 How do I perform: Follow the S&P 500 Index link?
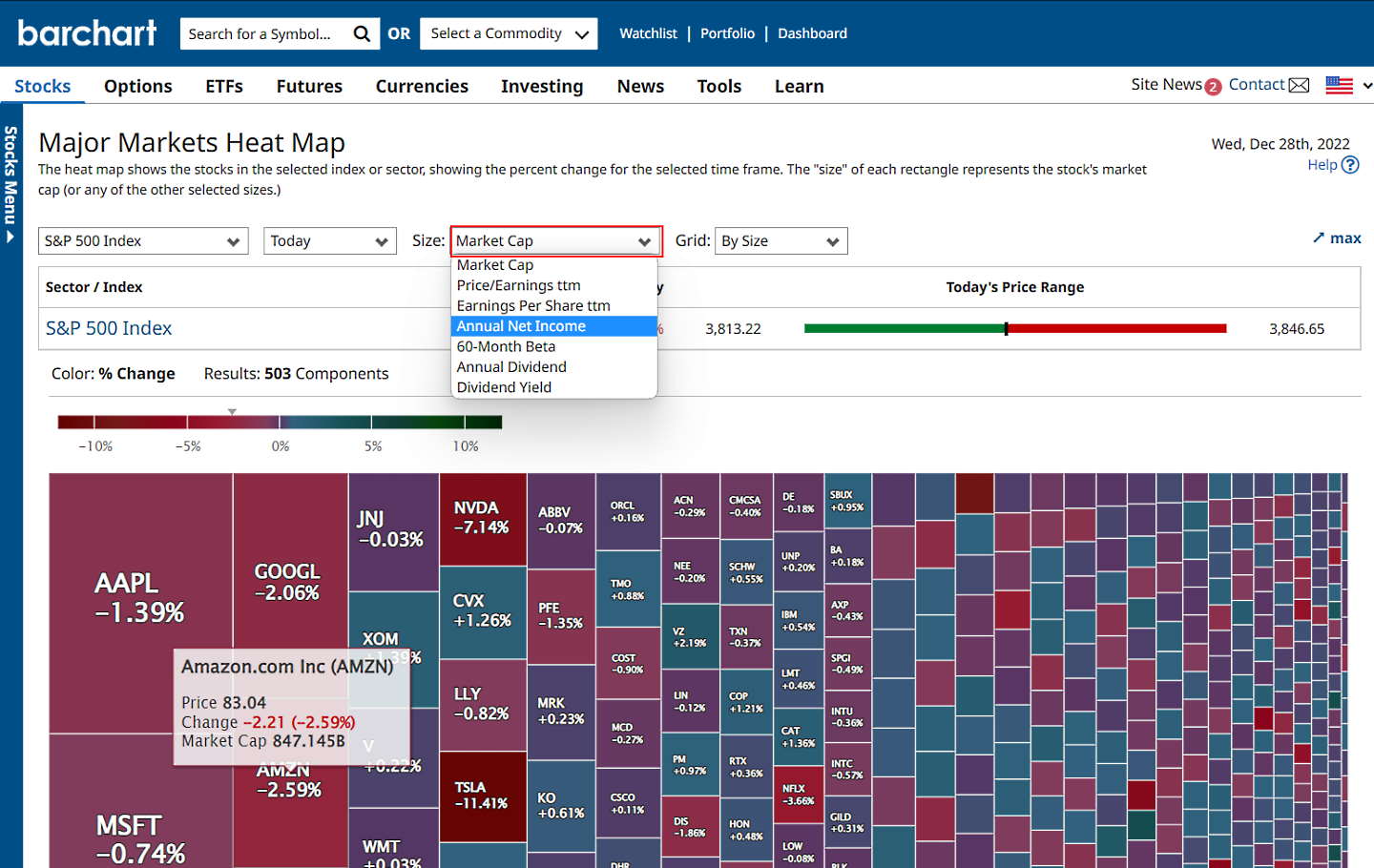tap(108, 328)
